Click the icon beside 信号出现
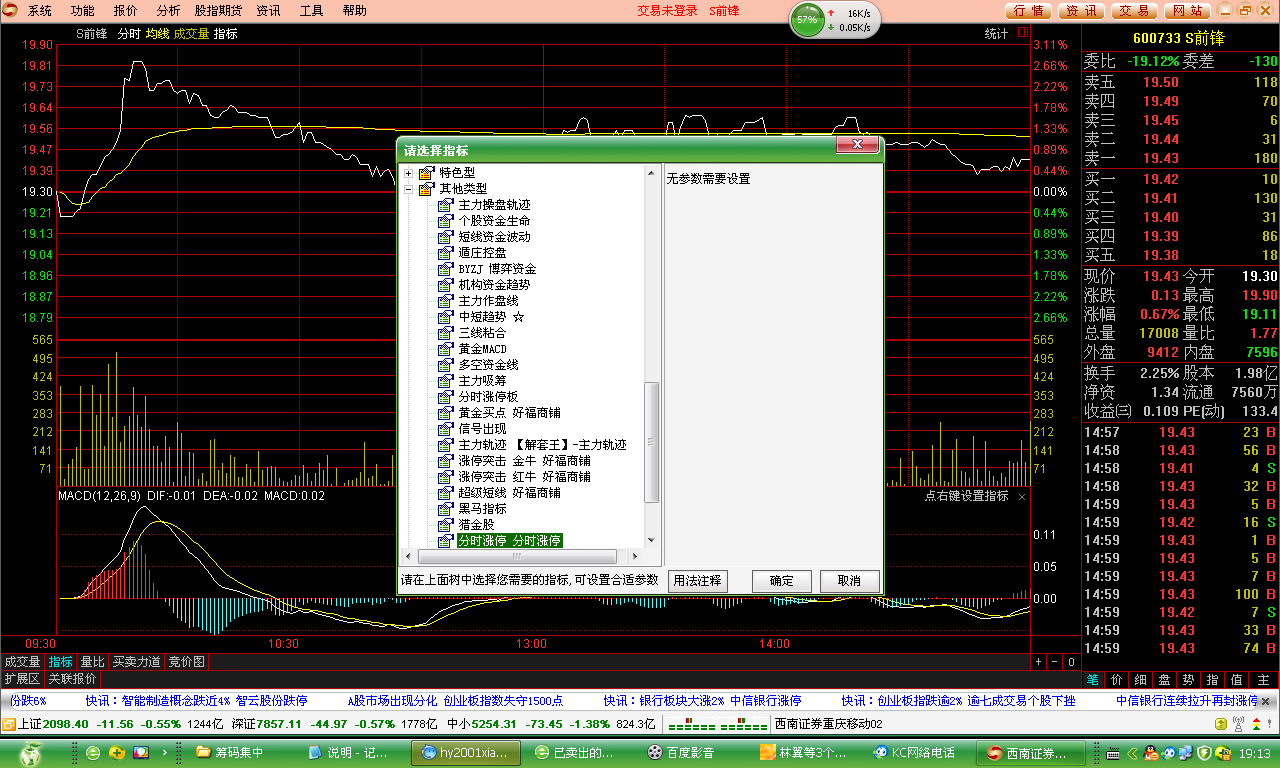1280x768 pixels. pyautogui.click(x=446, y=429)
